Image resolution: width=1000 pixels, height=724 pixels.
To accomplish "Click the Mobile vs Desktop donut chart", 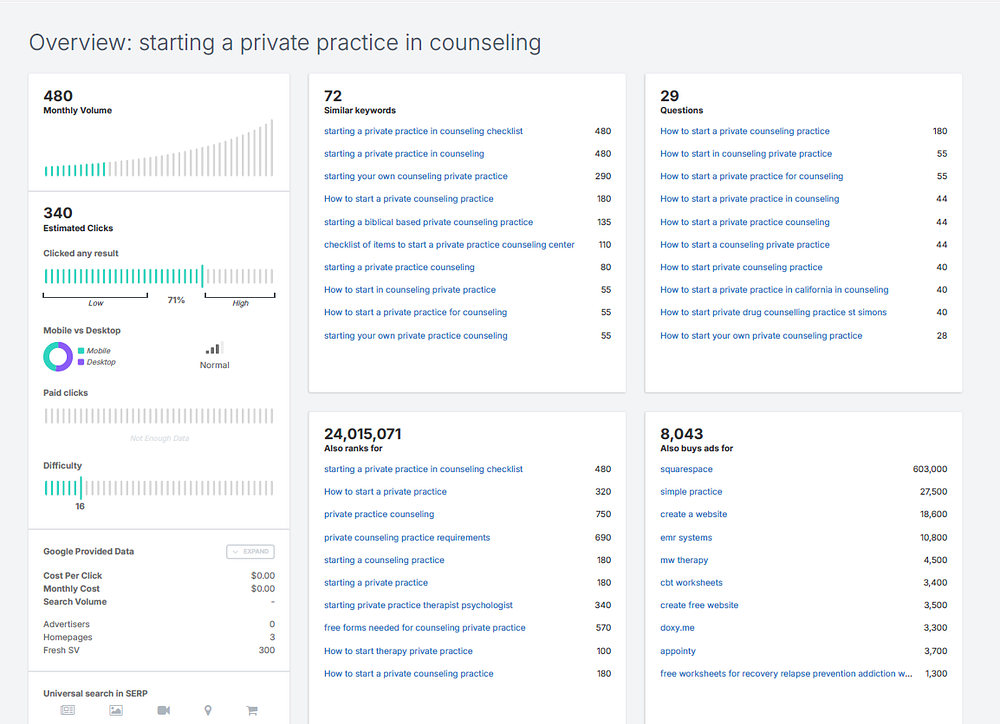I will pos(58,357).
